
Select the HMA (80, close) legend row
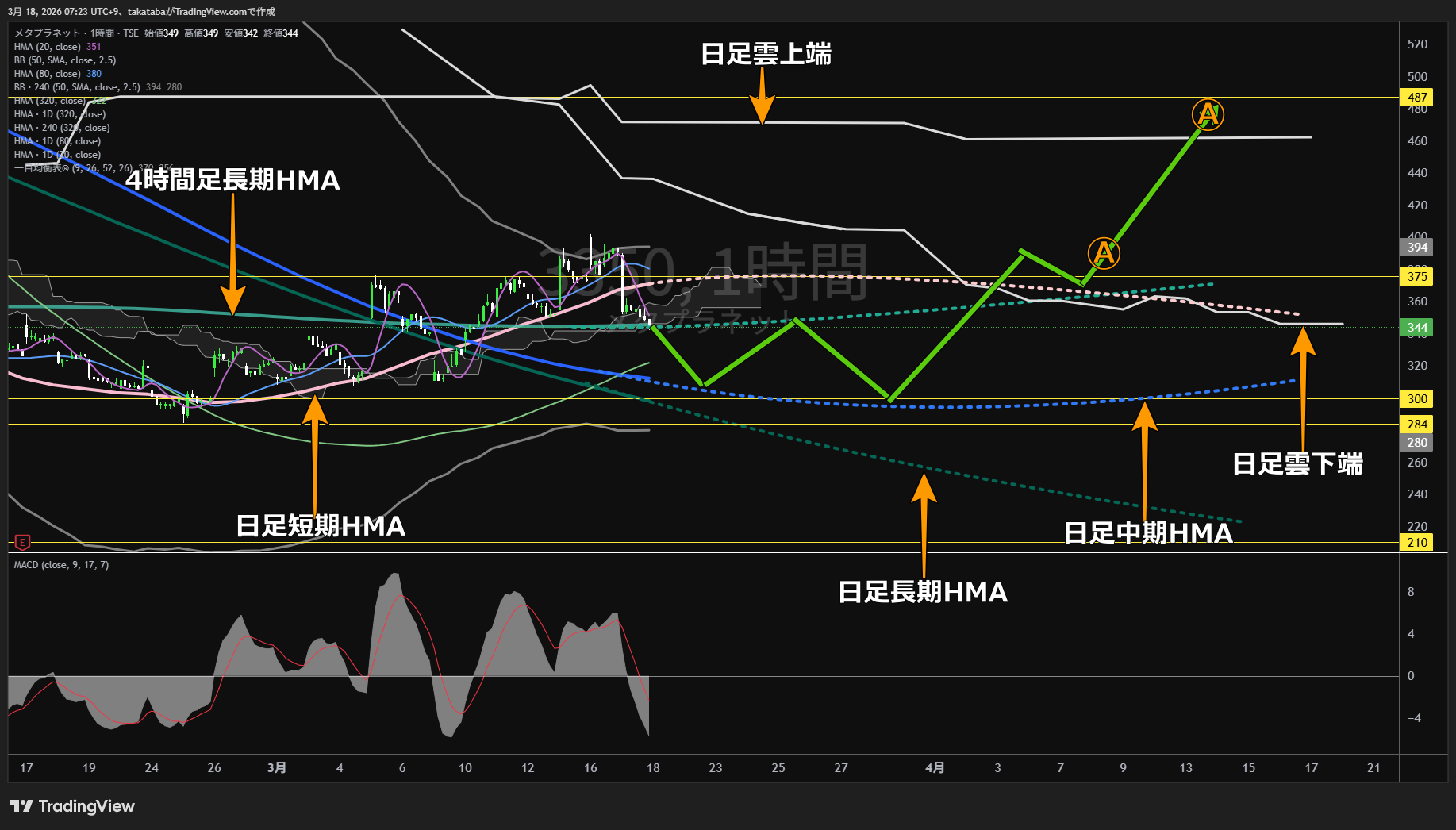point(57,74)
